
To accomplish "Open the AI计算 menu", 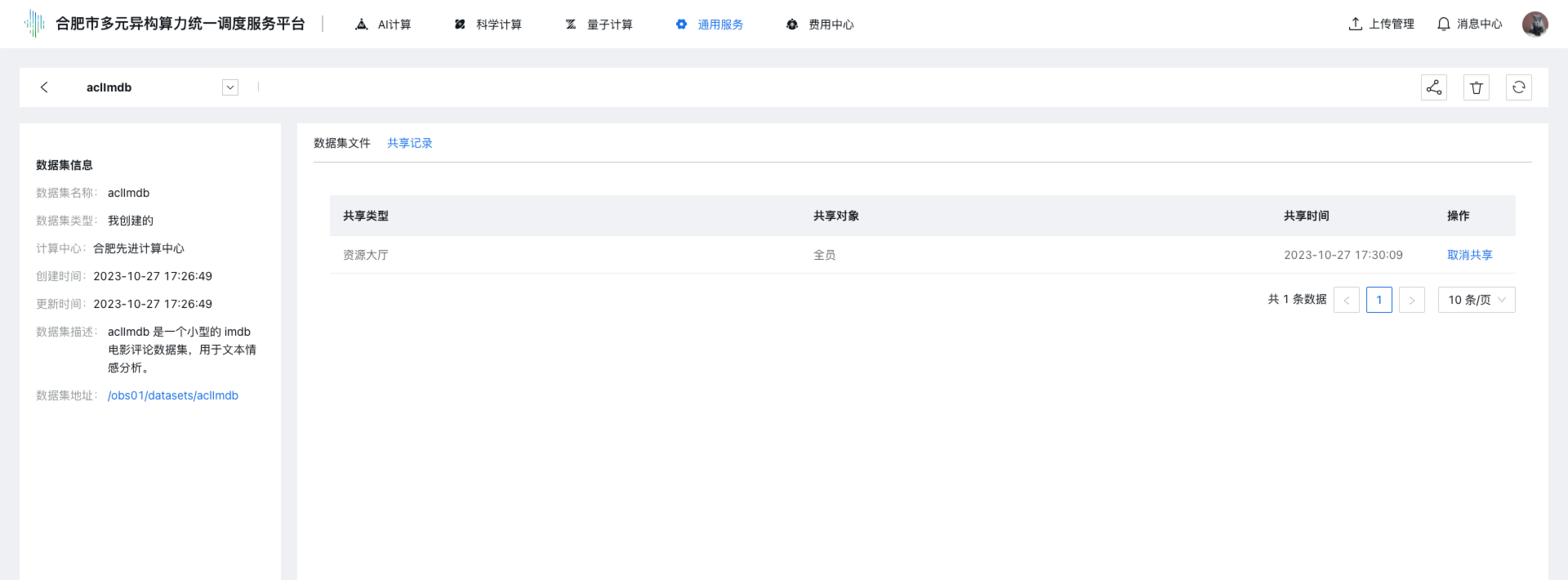I will point(384,25).
